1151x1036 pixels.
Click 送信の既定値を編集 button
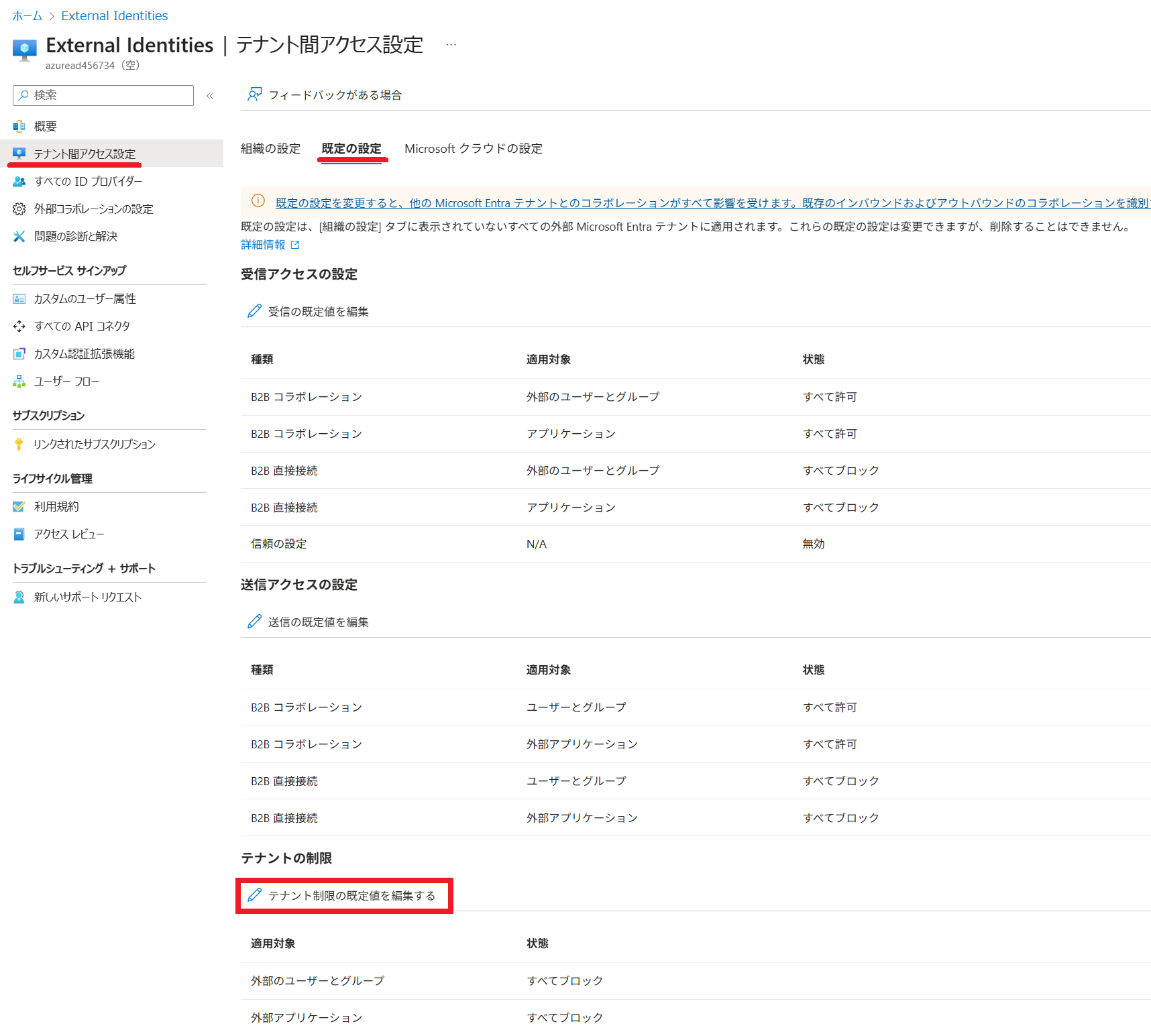pyautogui.click(x=309, y=622)
